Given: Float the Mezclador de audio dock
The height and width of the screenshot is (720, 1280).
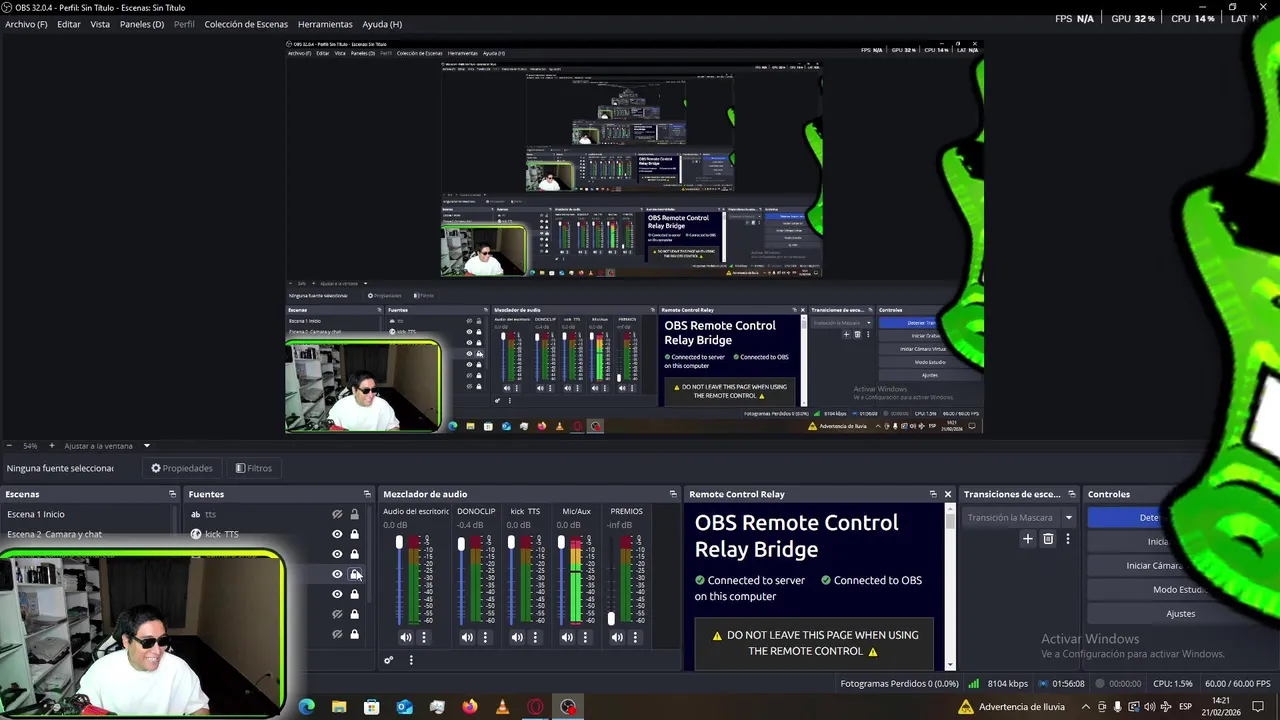Looking at the screenshot, I should coord(673,494).
